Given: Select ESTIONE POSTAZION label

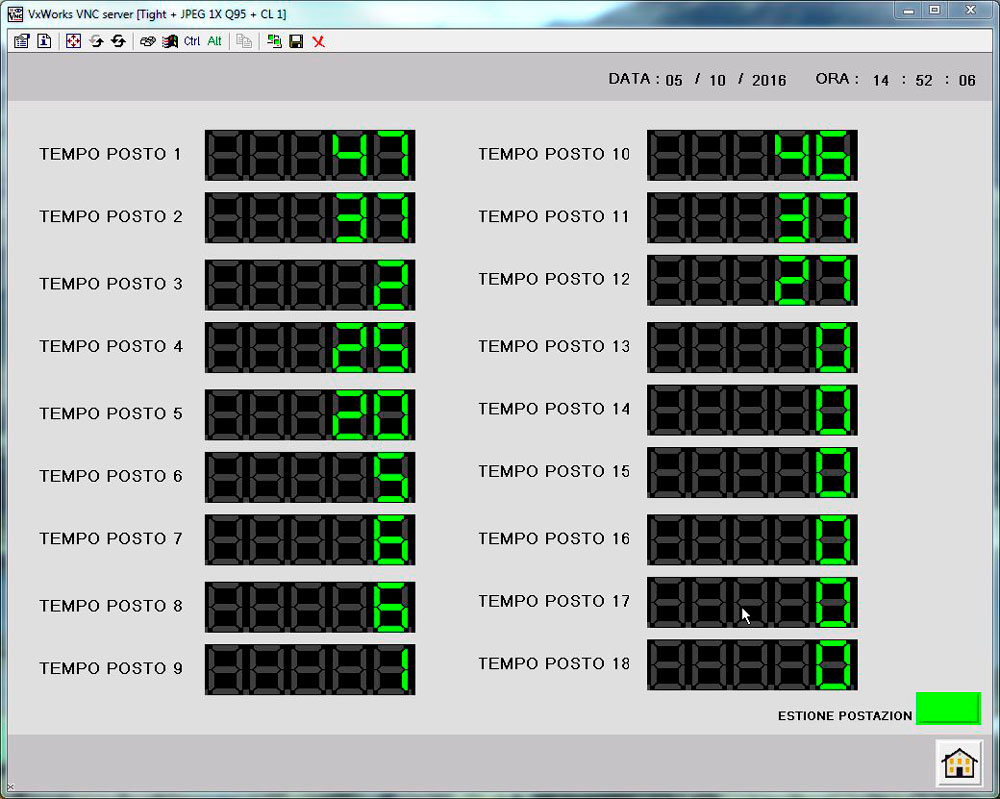Looking at the screenshot, I should pyautogui.click(x=844, y=716).
